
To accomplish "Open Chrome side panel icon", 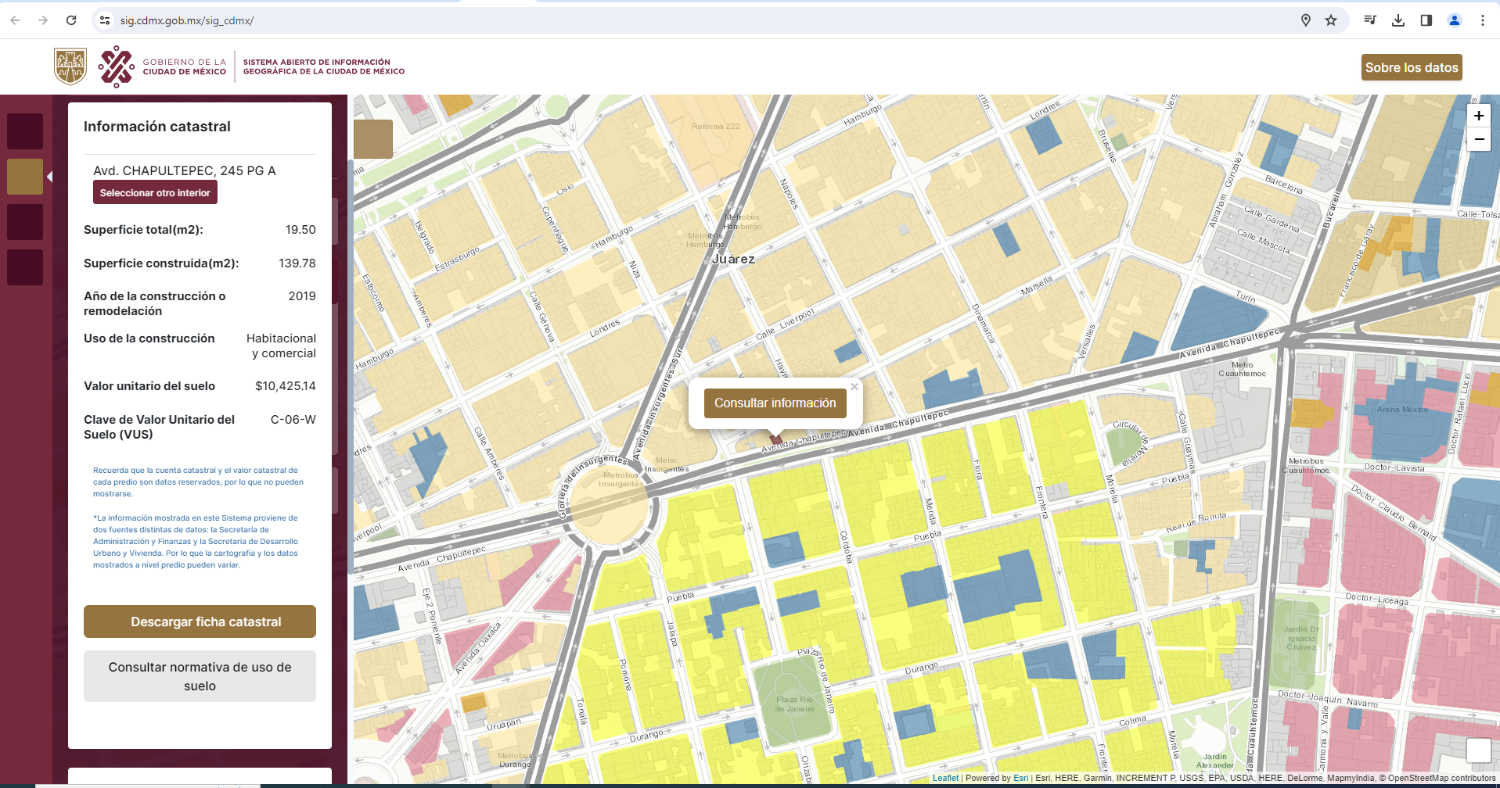I will point(1426,20).
